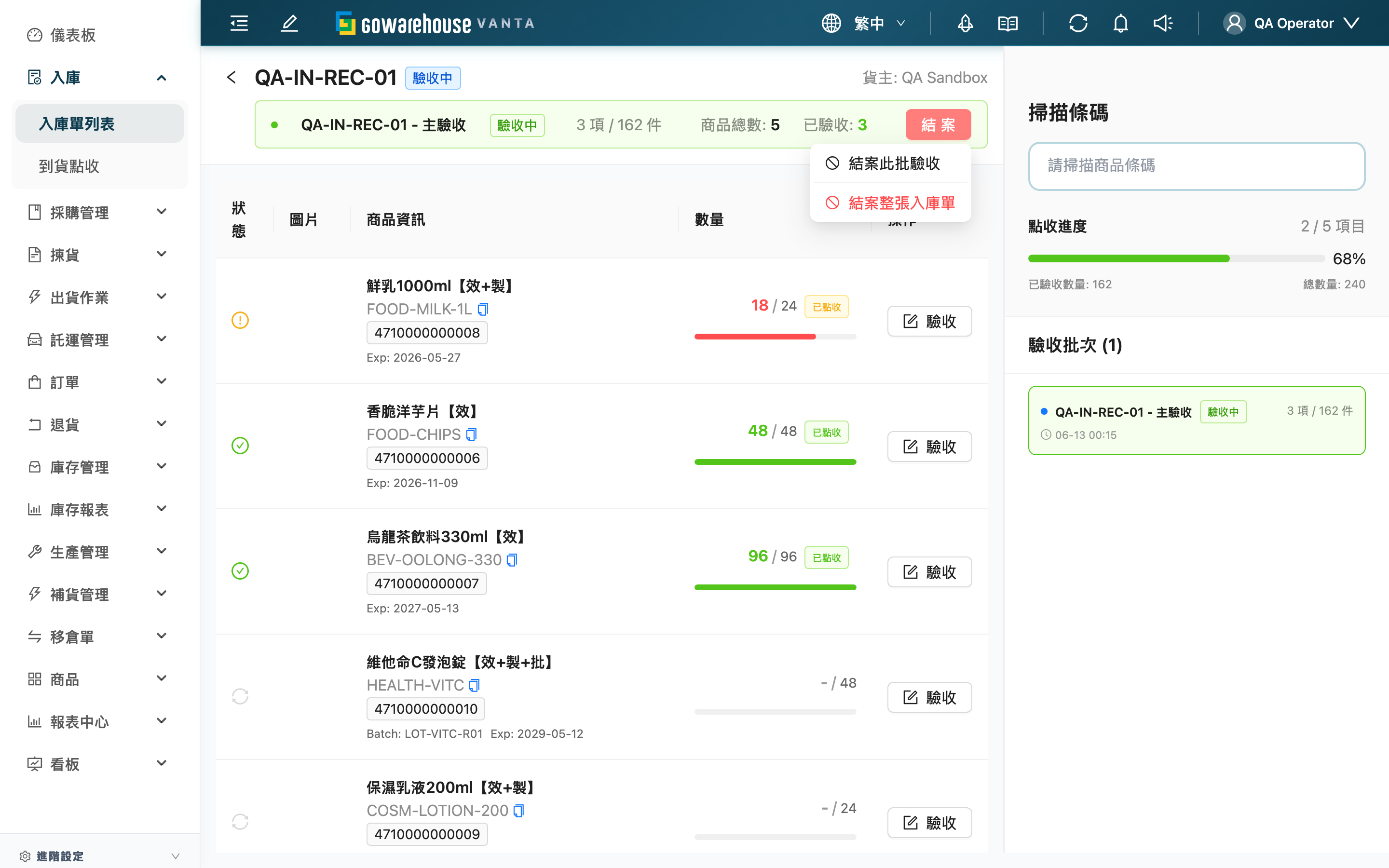Click barcode tag 4710000000007

(426, 583)
